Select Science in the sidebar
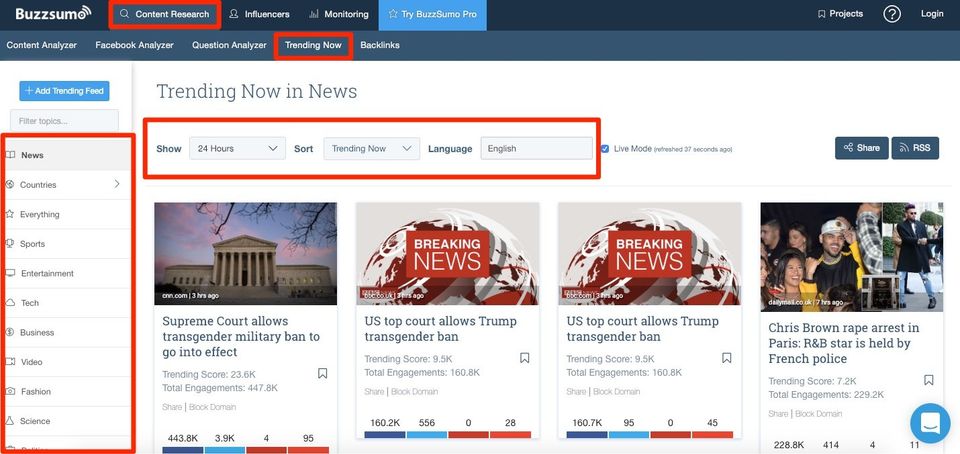The width and height of the screenshot is (960, 454). (x=67, y=421)
